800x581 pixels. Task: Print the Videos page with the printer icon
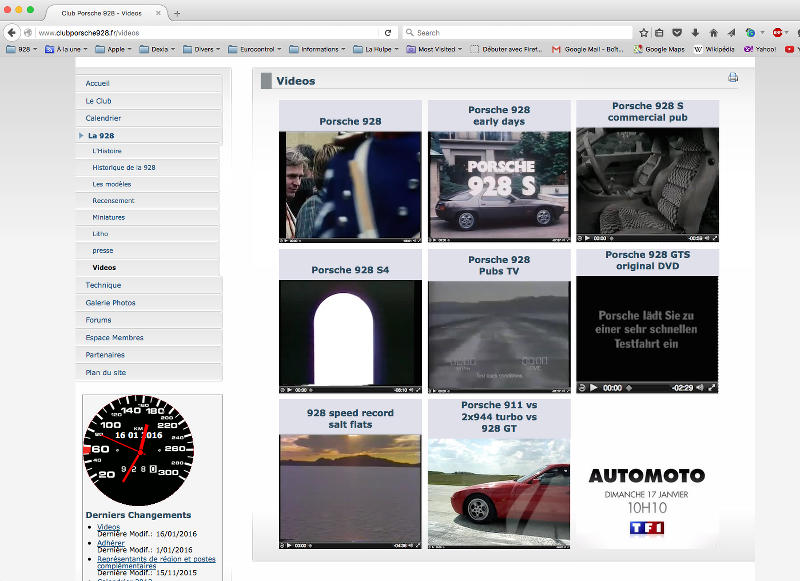coord(733,78)
